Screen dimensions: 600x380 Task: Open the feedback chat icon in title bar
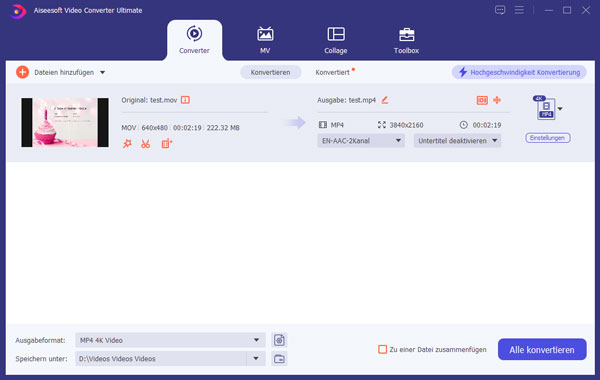point(500,10)
